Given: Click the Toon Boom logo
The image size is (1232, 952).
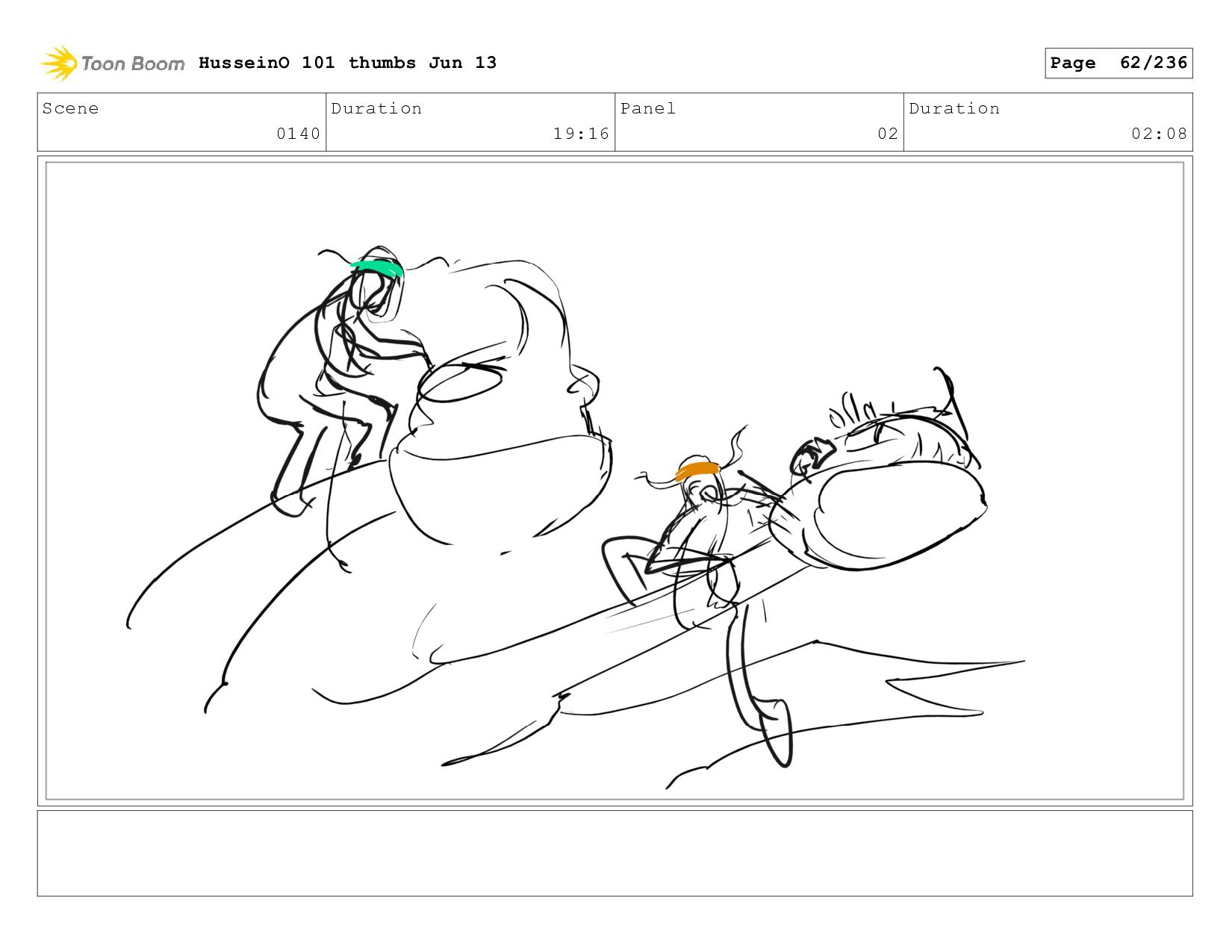Looking at the screenshot, I should click(112, 63).
